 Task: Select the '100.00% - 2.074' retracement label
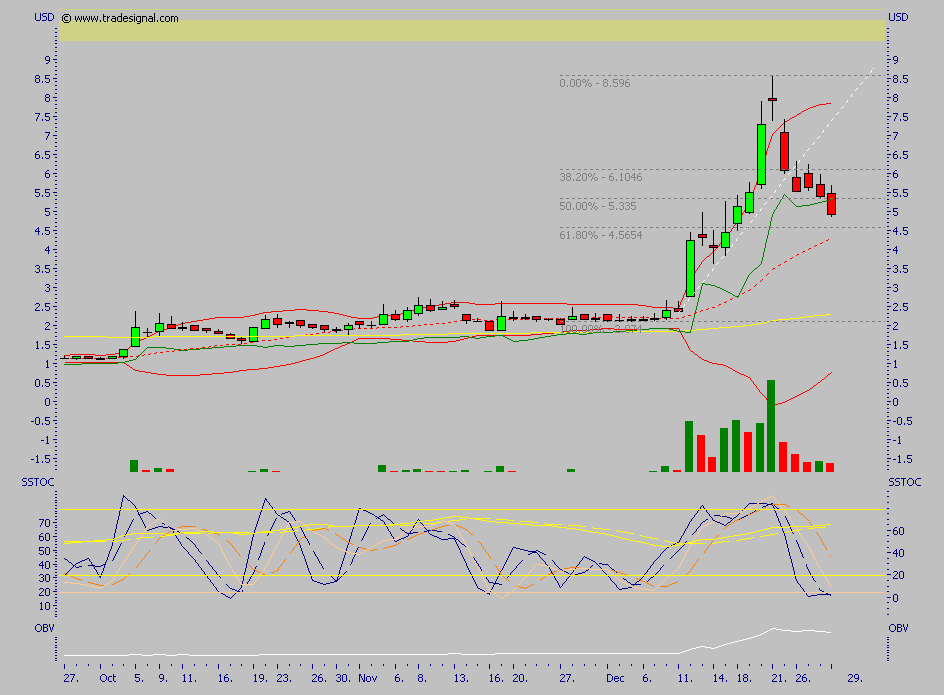pos(601,329)
